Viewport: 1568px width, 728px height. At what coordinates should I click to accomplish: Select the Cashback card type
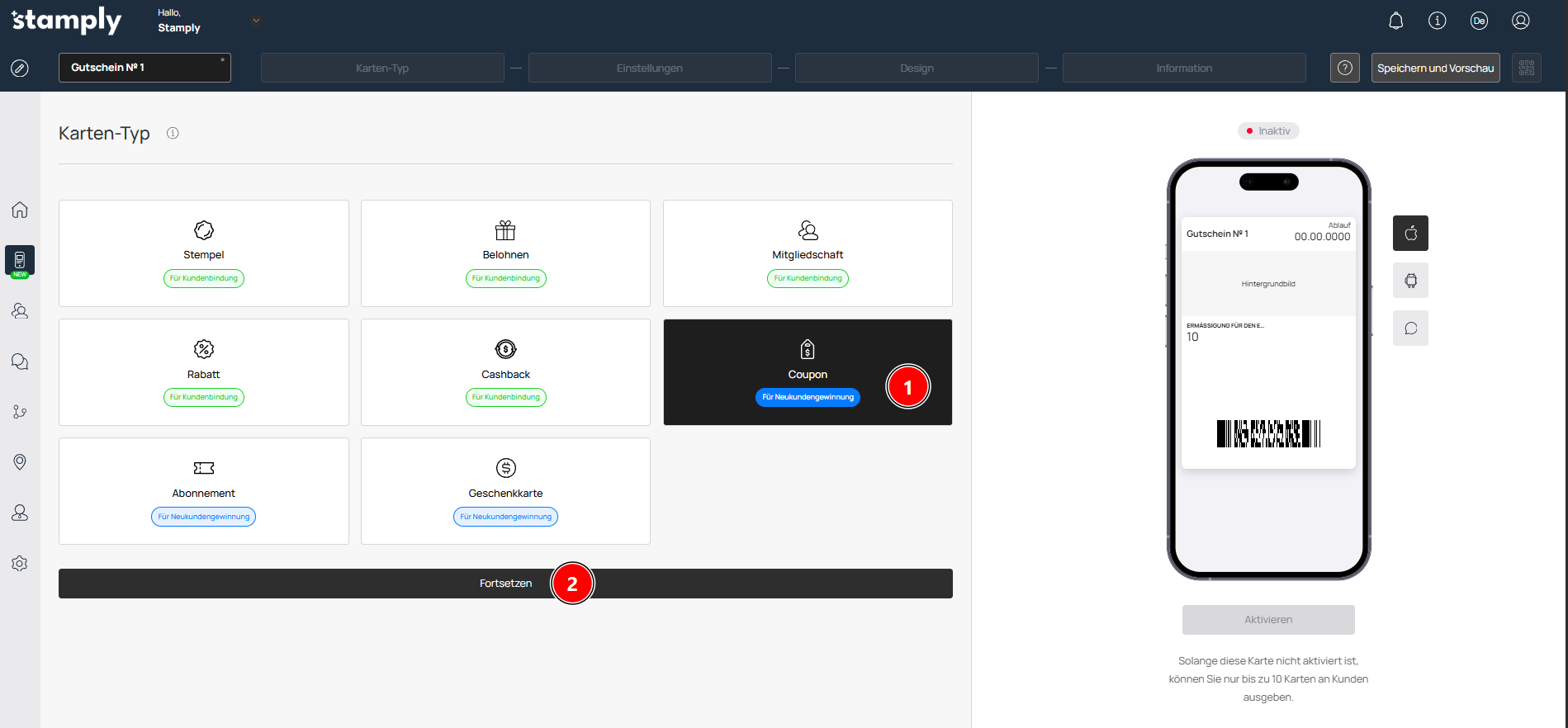505,372
